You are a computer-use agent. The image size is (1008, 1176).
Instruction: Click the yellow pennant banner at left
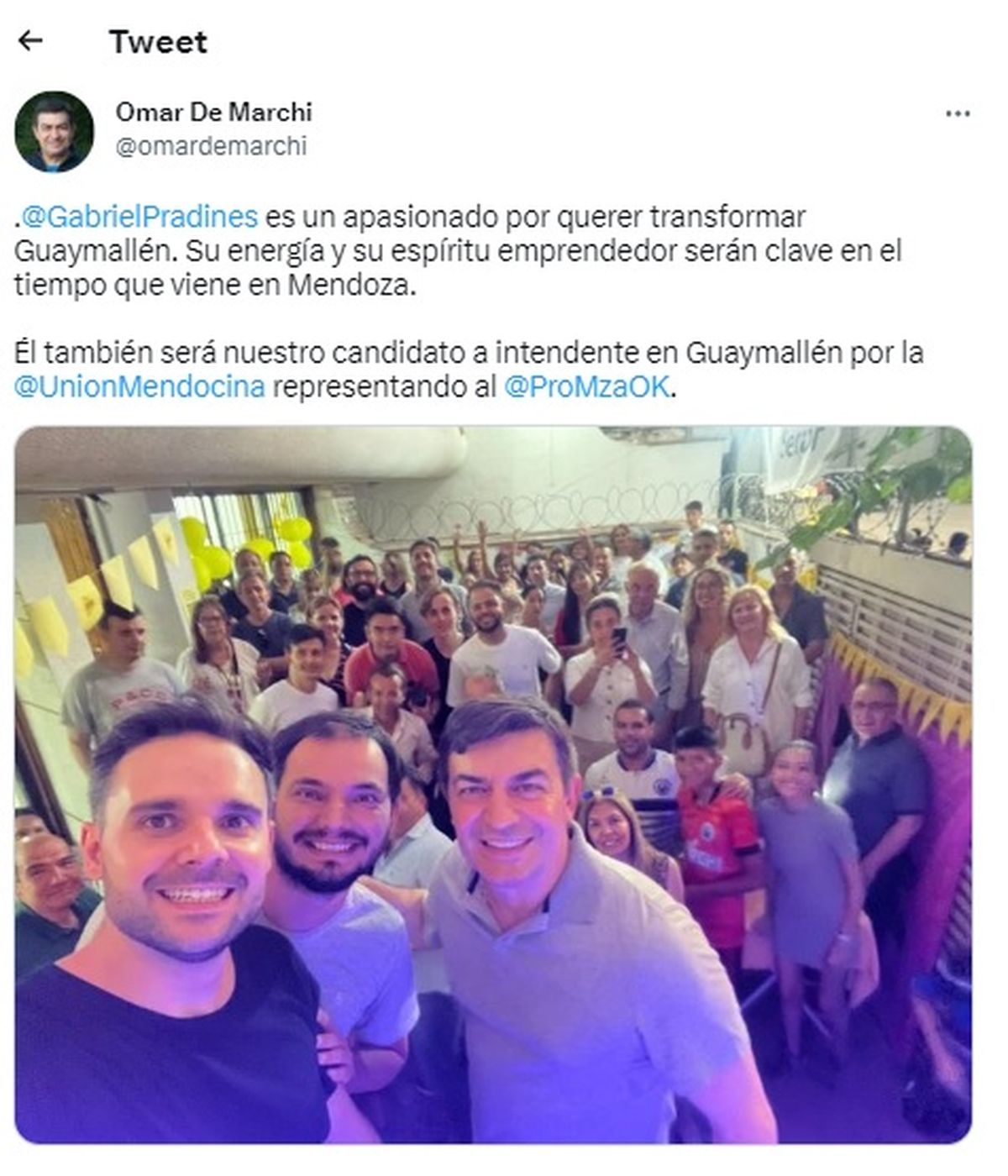(x=92, y=588)
